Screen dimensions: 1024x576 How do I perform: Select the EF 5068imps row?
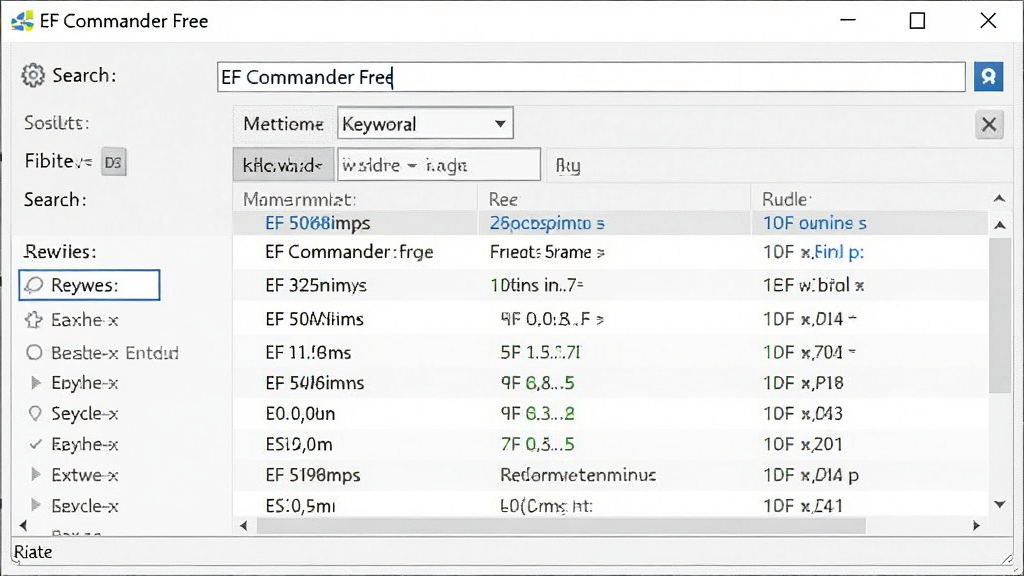coord(610,223)
